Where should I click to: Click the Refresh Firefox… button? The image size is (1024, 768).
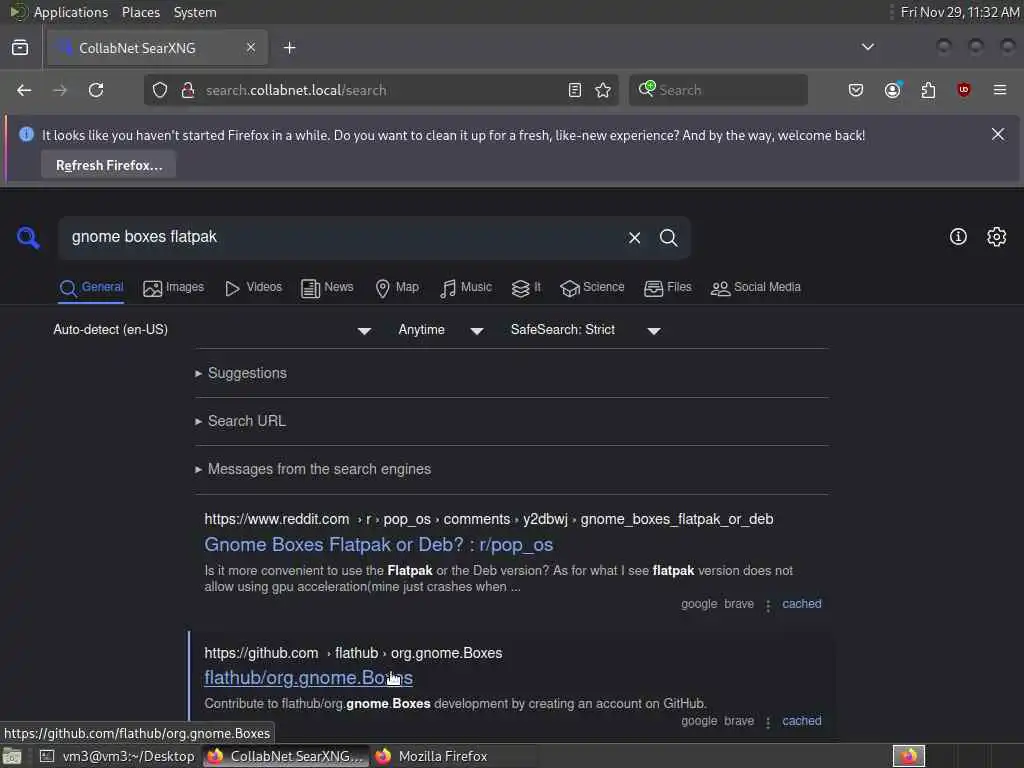click(108, 165)
